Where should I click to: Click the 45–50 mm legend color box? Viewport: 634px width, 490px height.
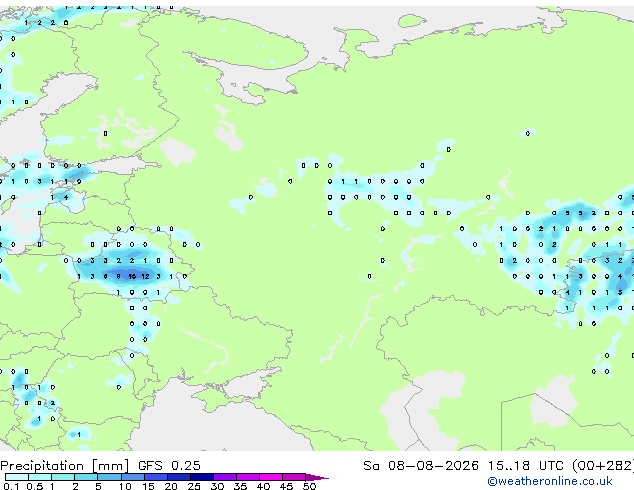[294, 477]
